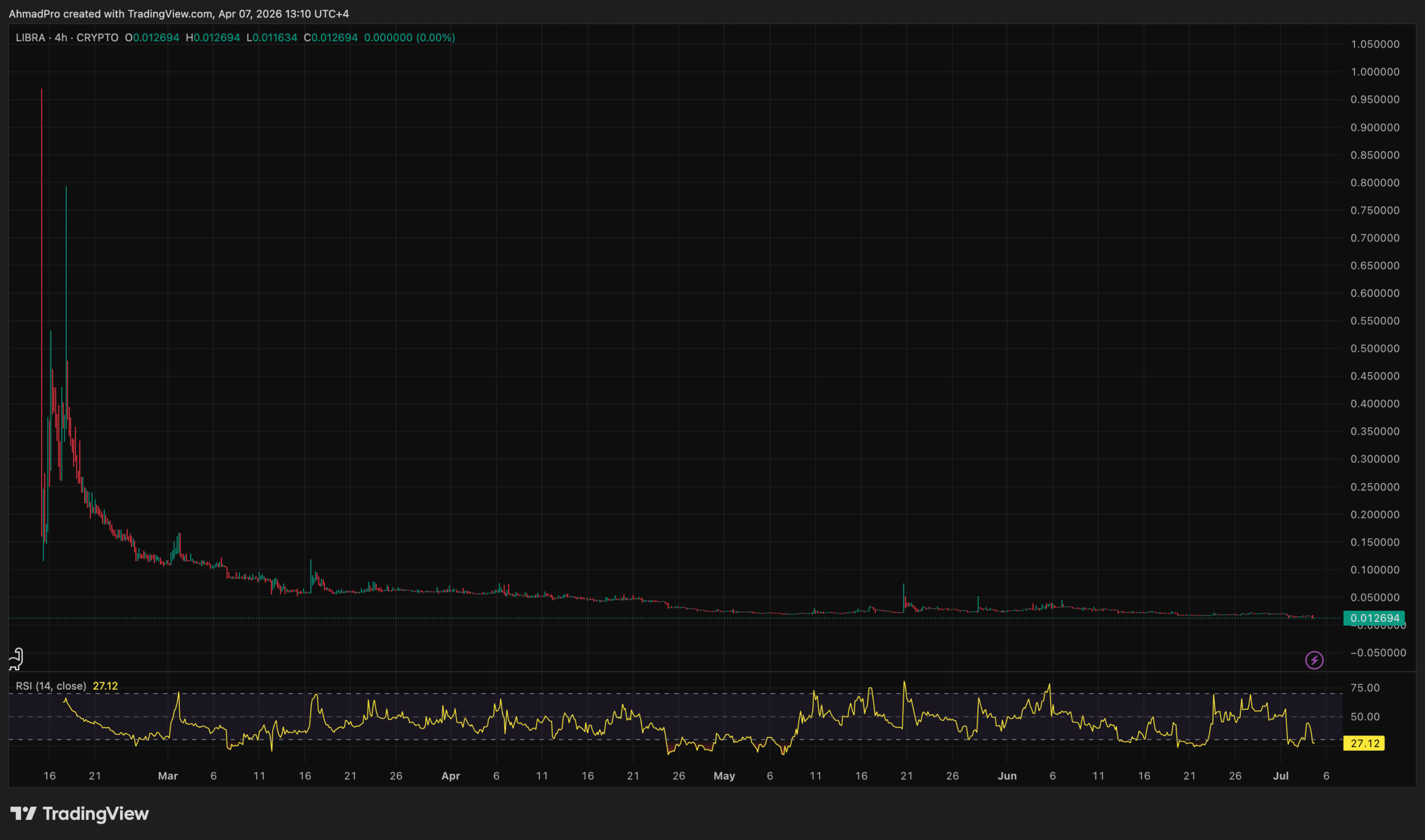
Task: Click the 0.000000 (0.00%) change value
Action: tap(409, 38)
